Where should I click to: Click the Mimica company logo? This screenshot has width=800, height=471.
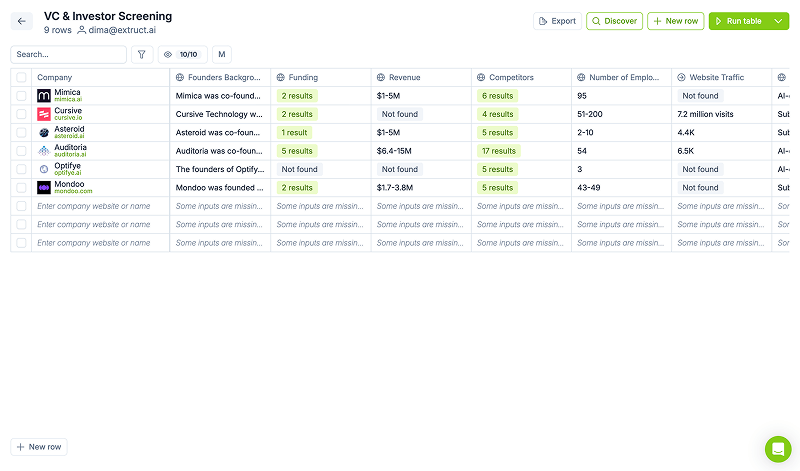(44, 95)
